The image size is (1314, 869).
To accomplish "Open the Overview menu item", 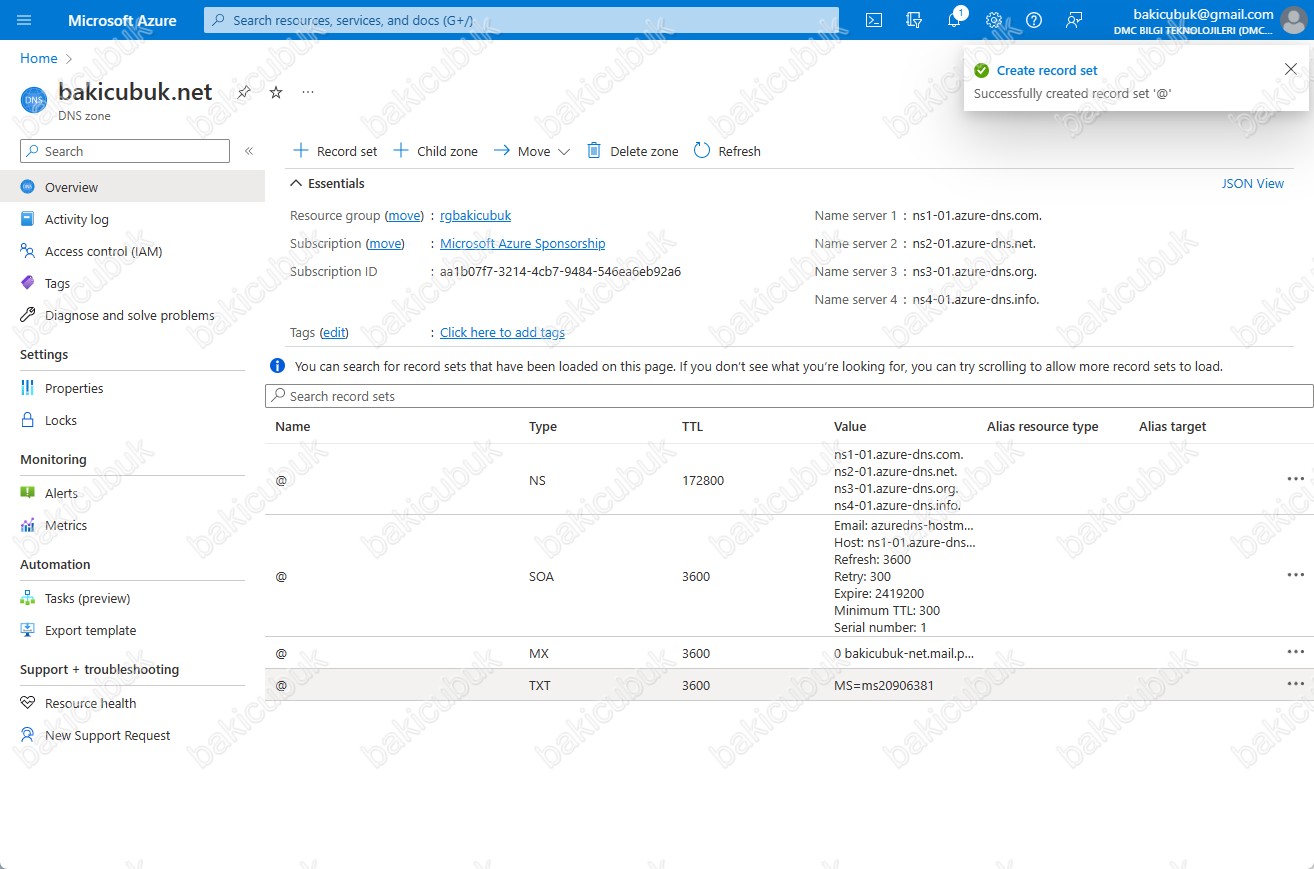I will [x=132, y=187].
